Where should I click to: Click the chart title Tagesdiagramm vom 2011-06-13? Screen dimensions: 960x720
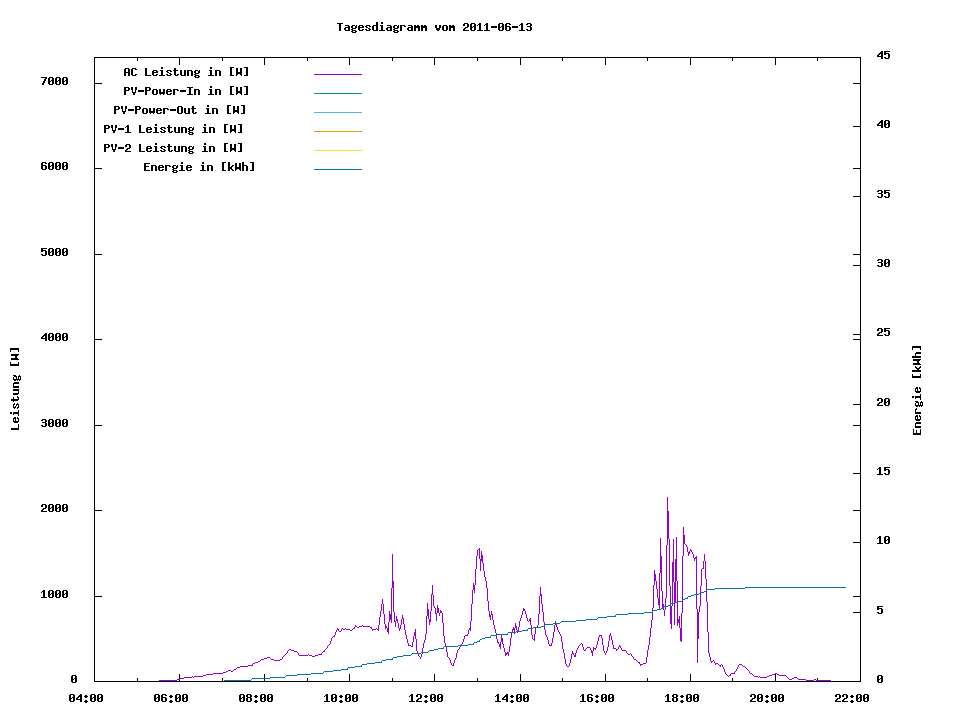coord(434,27)
